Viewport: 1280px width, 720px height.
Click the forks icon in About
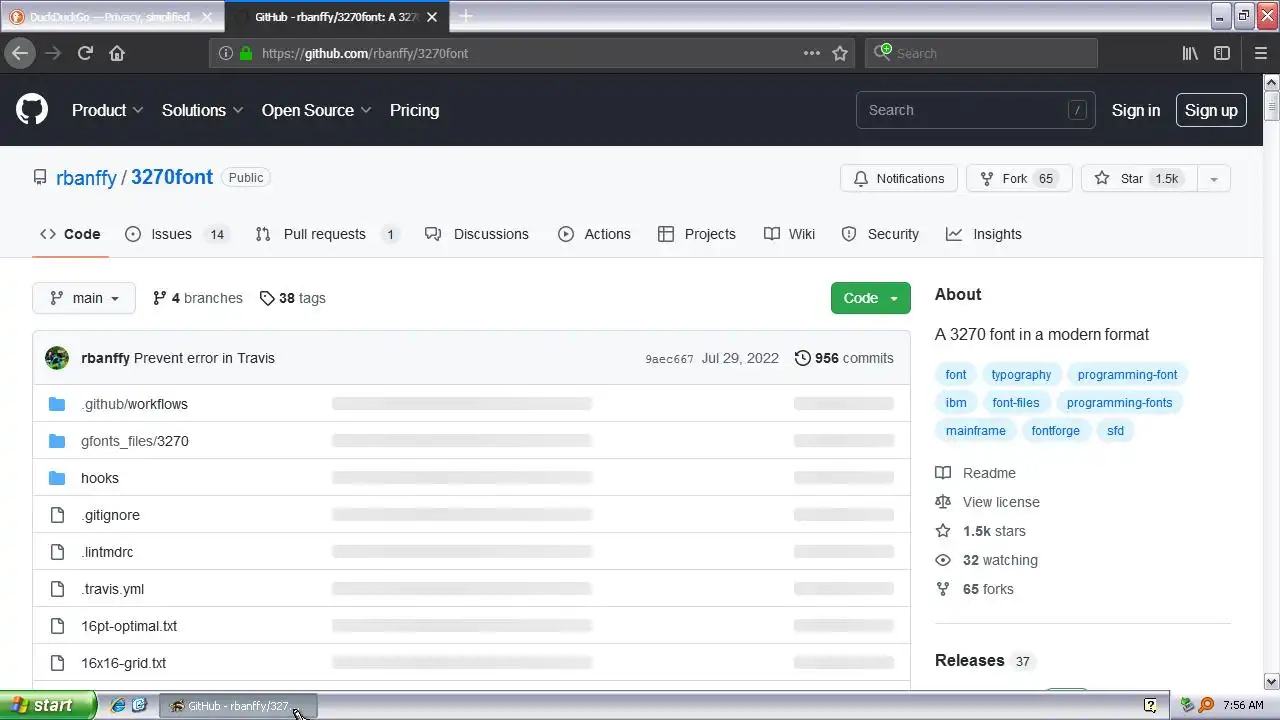[943, 589]
